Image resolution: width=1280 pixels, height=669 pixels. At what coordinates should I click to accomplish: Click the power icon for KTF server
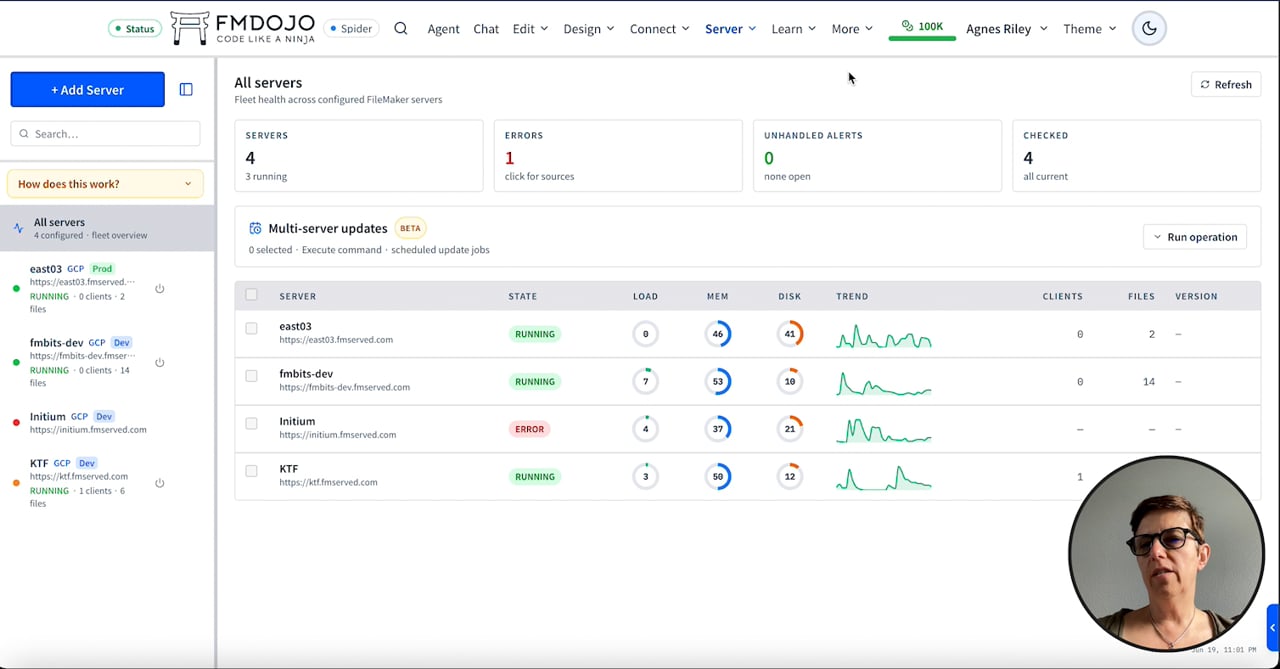point(160,483)
